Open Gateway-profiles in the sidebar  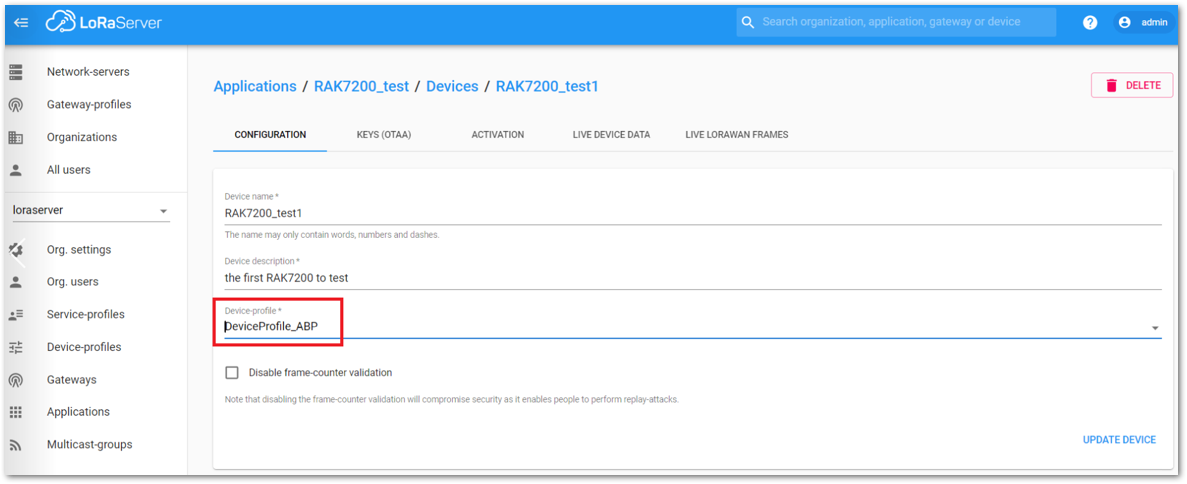pos(89,105)
